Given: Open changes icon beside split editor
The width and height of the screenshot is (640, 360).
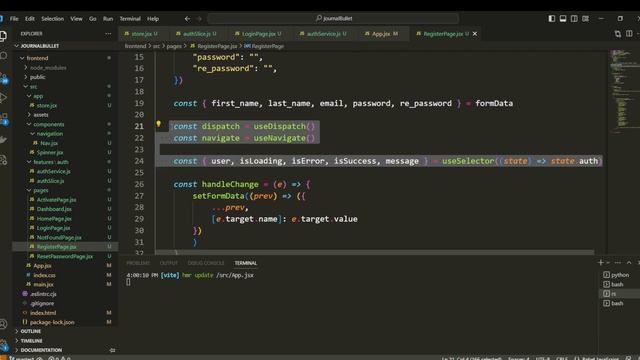Looking at the screenshot, I should 618,34.
